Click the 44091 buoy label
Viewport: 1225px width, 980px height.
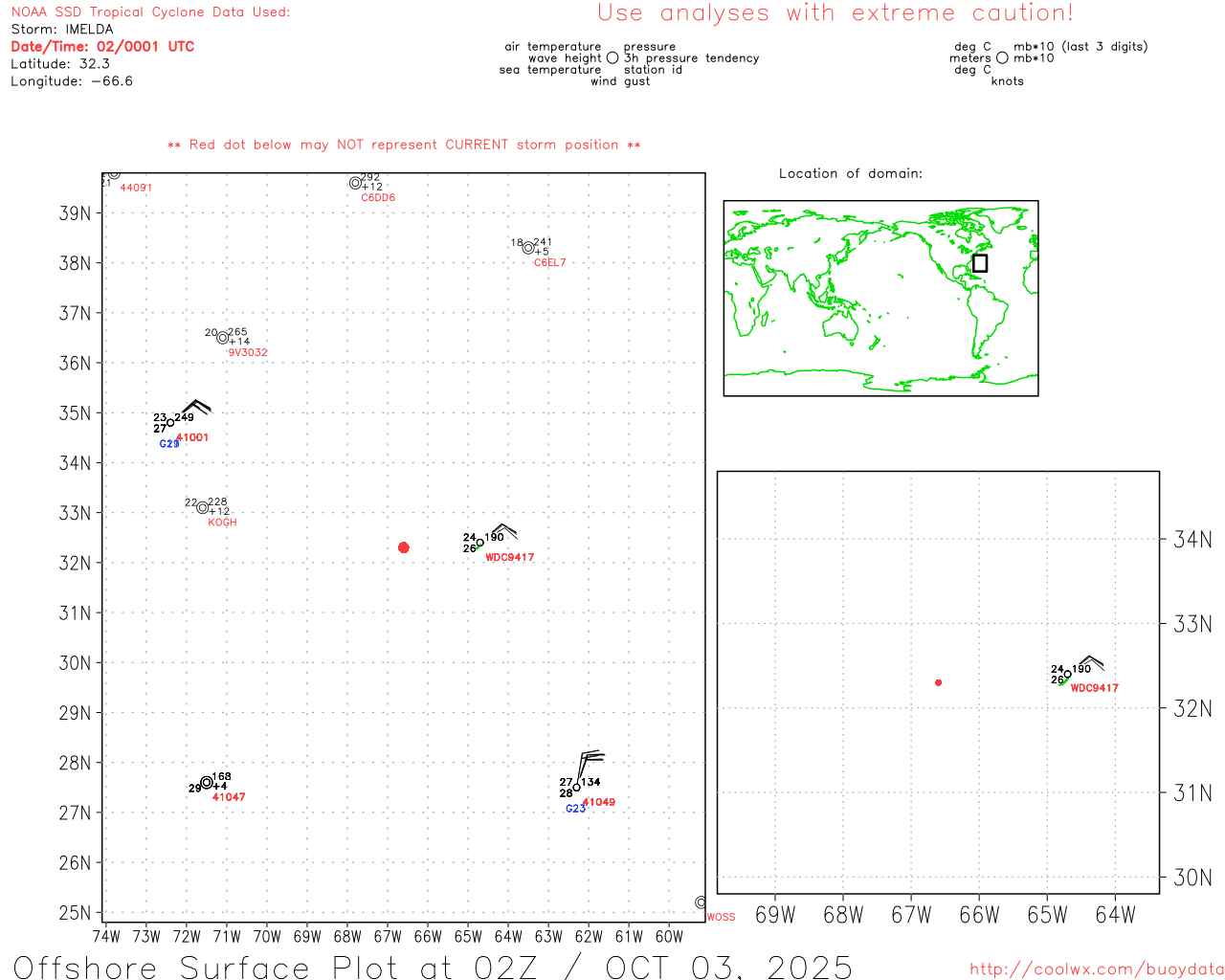136,188
